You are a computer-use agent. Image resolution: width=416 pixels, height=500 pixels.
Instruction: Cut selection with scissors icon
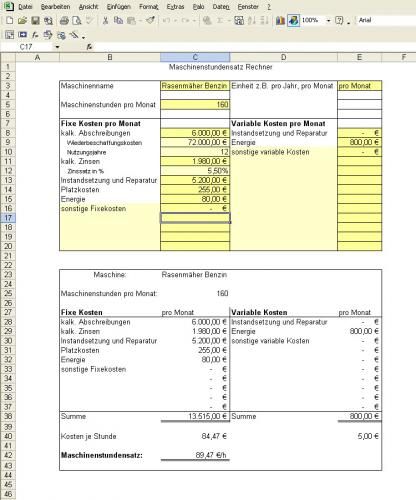click(x=105, y=21)
